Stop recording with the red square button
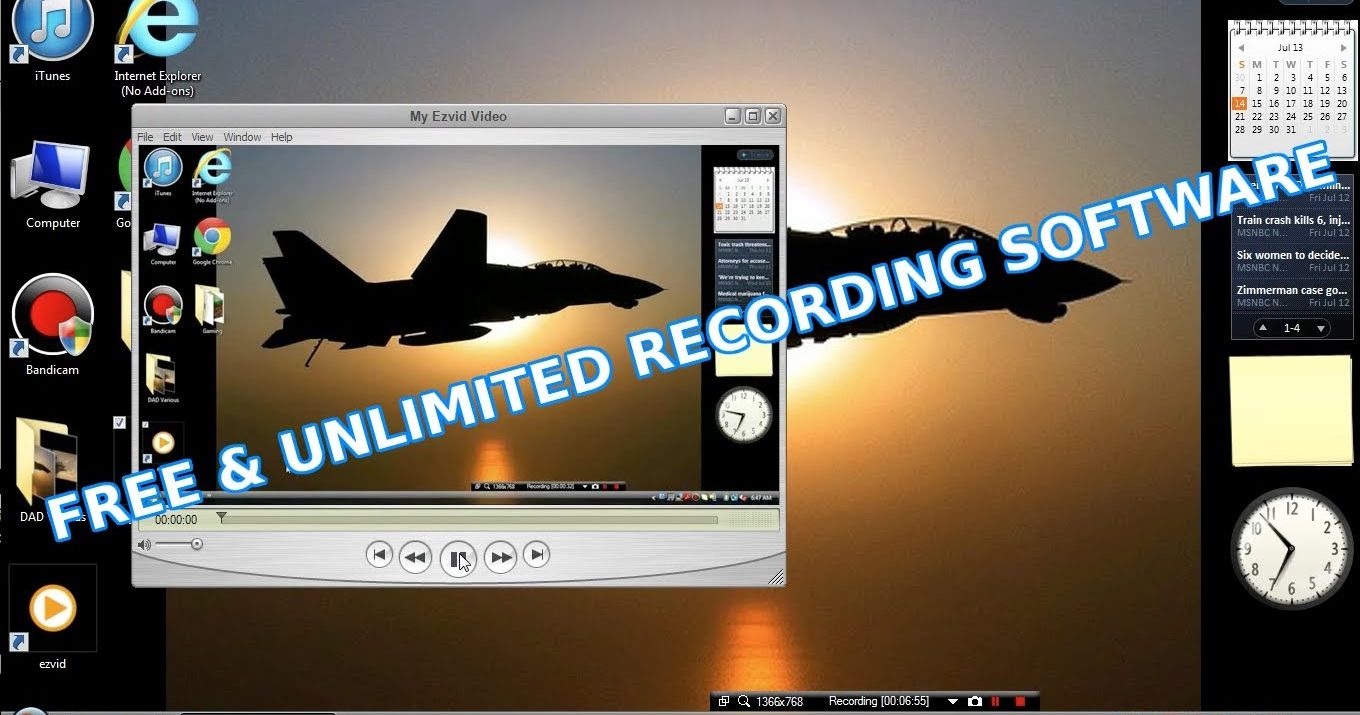The width and height of the screenshot is (1360, 715). point(1020,702)
